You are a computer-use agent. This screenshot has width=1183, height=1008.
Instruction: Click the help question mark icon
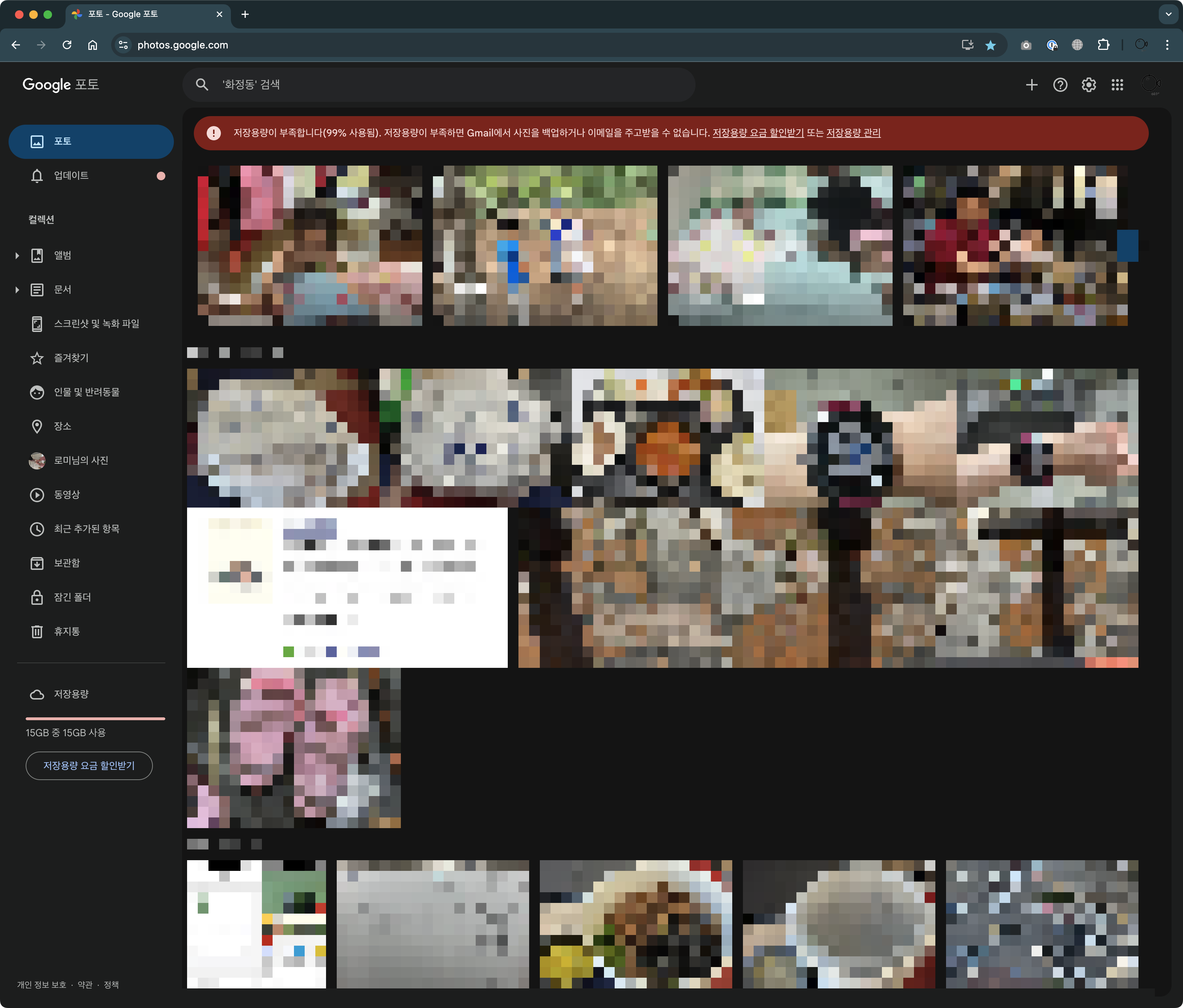pos(1060,85)
